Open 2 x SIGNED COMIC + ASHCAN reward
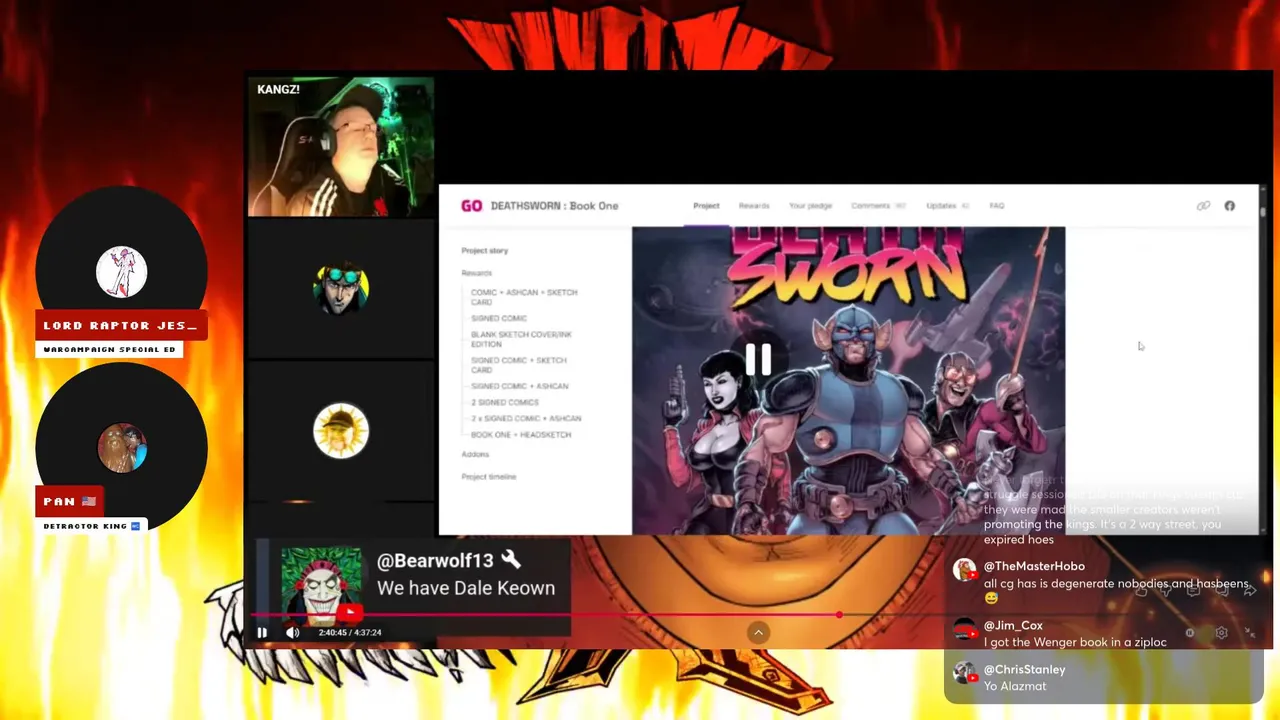The image size is (1280, 720). (526, 418)
